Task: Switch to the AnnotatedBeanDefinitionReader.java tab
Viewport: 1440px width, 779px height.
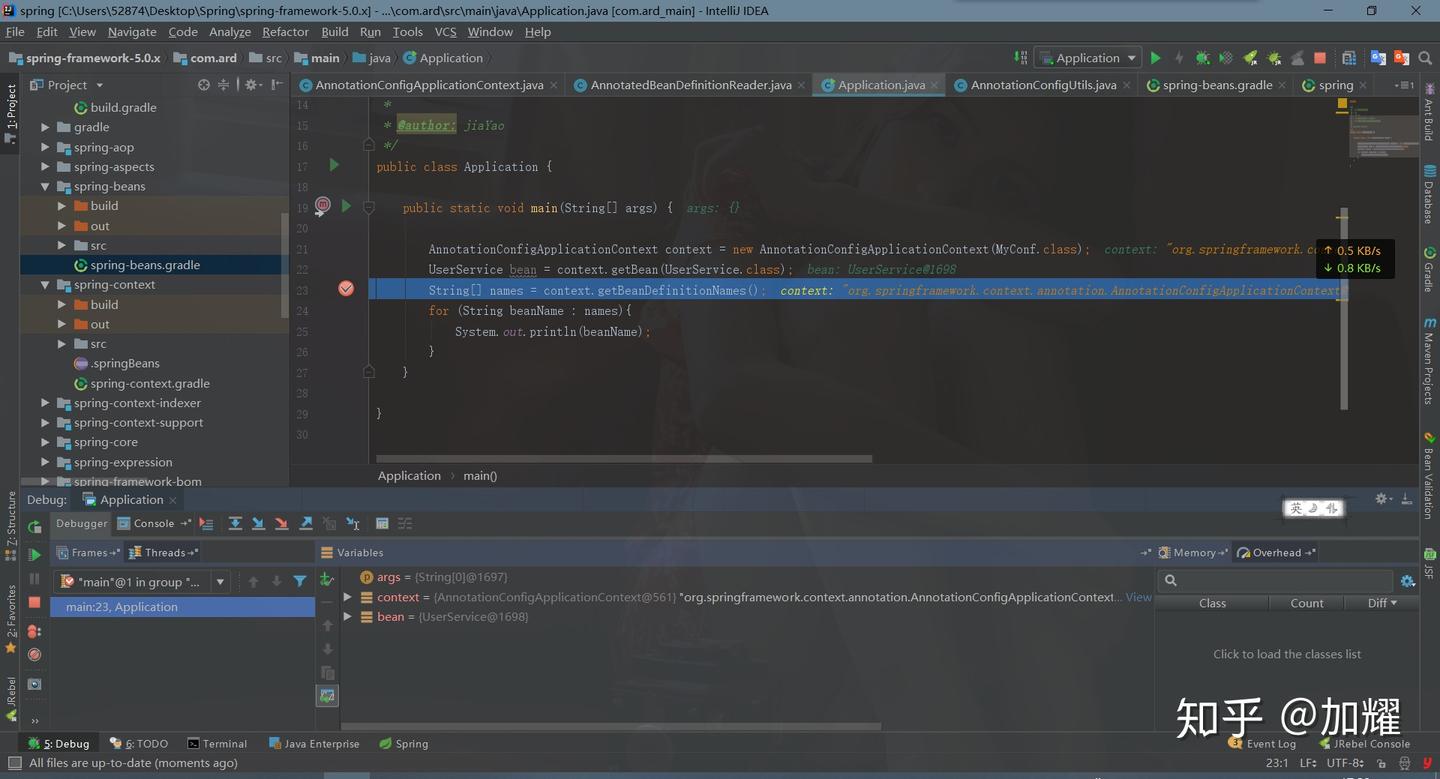Action: 691,85
